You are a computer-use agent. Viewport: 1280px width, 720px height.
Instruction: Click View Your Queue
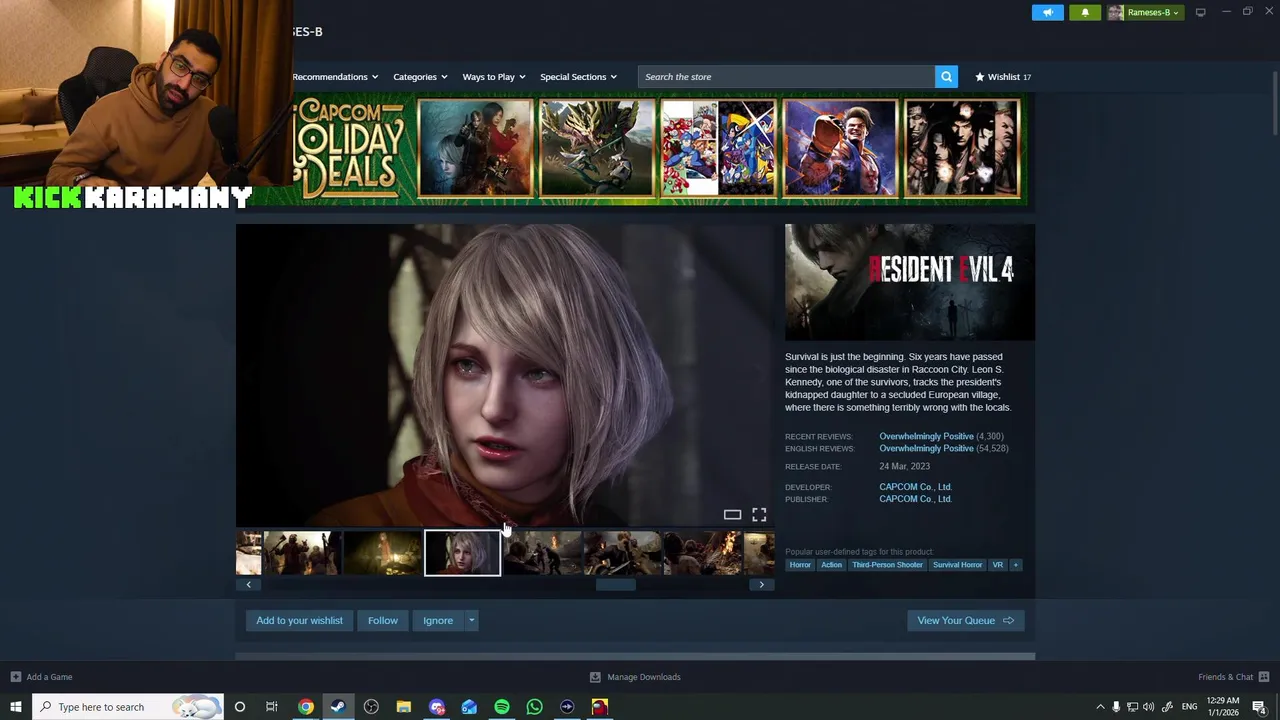pyautogui.click(x=965, y=621)
